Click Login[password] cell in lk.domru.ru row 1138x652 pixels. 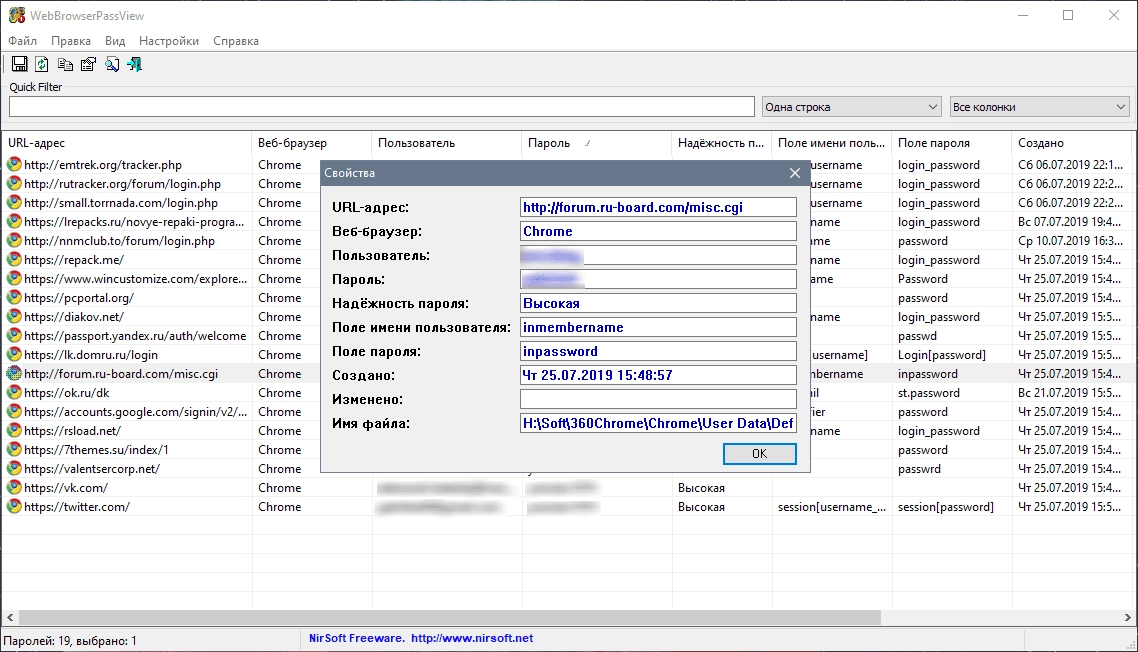(941, 355)
